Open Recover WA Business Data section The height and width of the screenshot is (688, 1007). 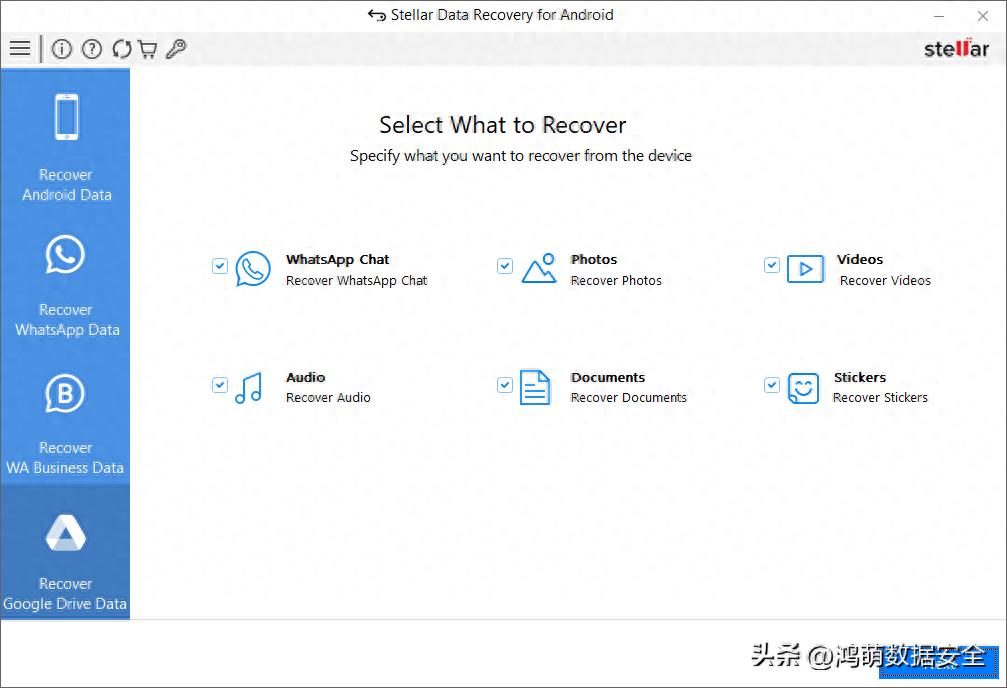66,420
